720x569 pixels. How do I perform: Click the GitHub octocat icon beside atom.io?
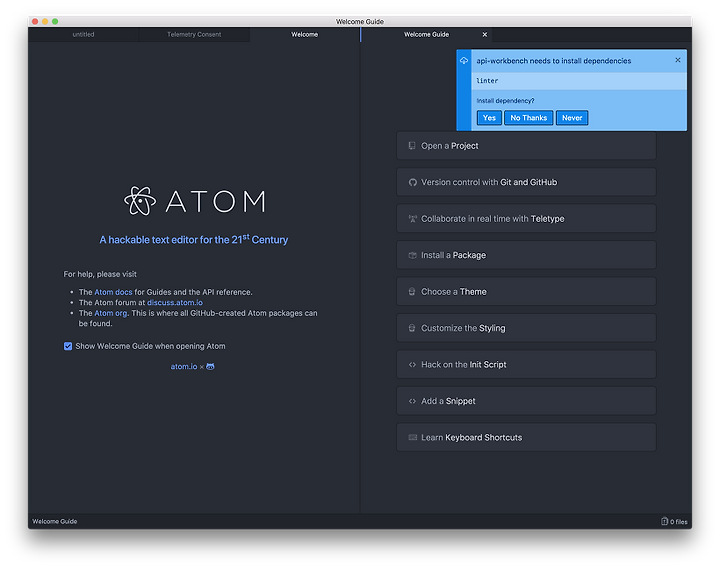(210, 366)
